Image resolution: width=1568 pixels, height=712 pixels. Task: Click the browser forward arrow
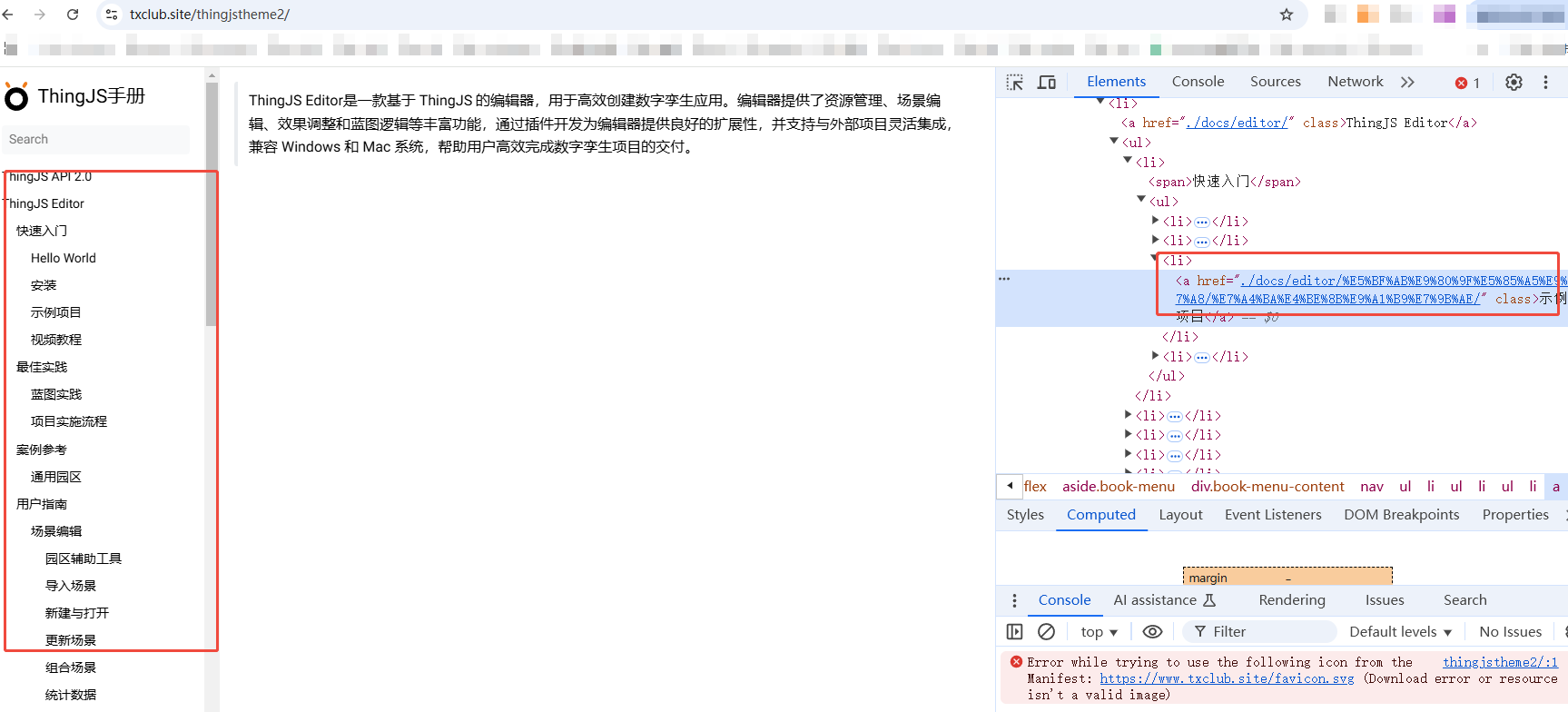(x=40, y=15)
